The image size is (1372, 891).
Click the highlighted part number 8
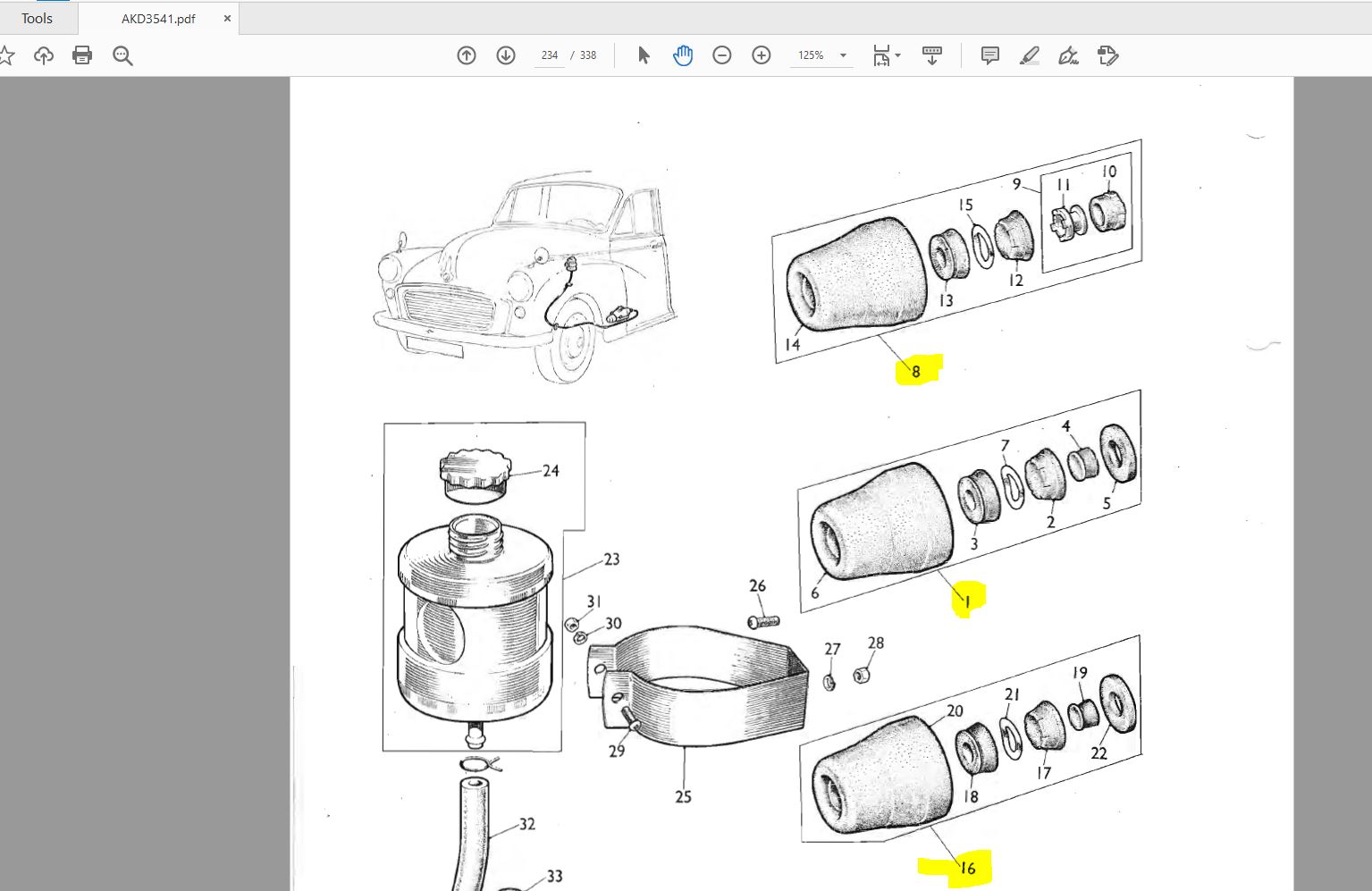(916, 372)
